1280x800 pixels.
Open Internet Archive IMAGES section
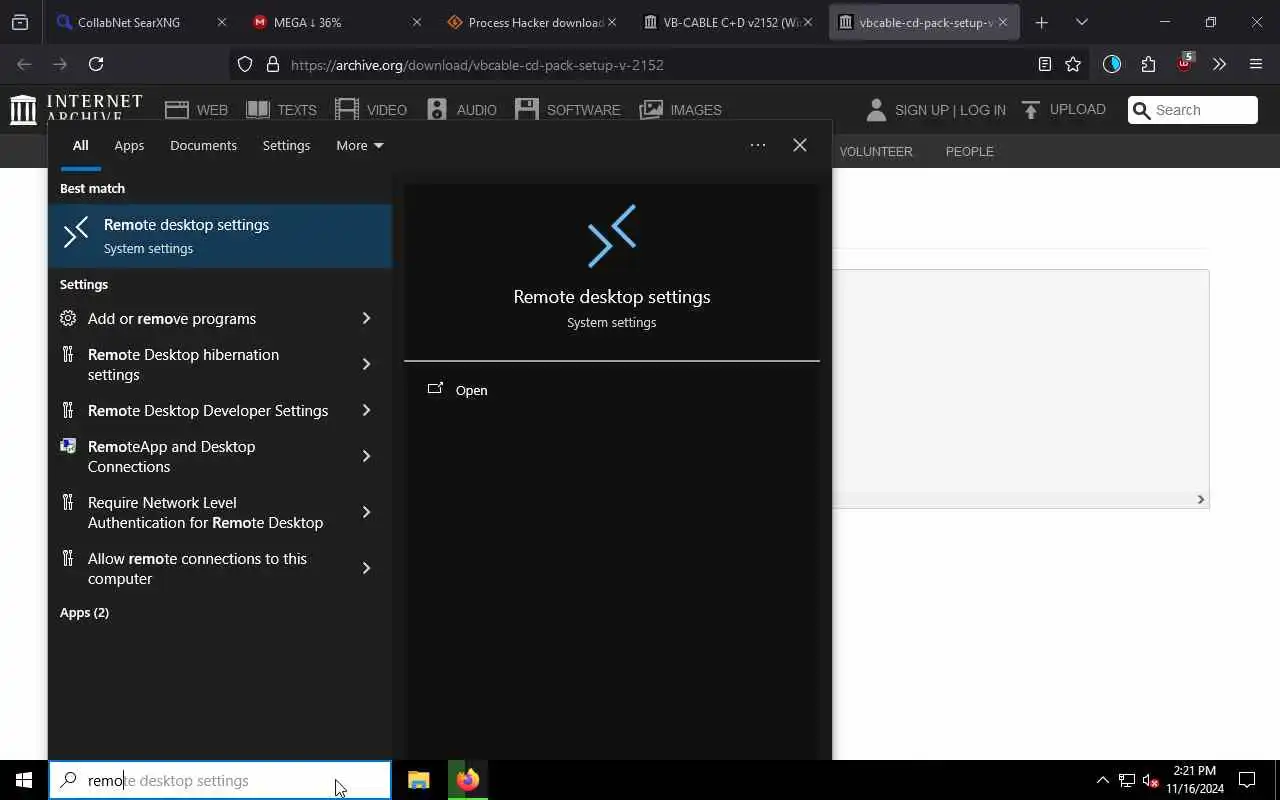[681, 110]
